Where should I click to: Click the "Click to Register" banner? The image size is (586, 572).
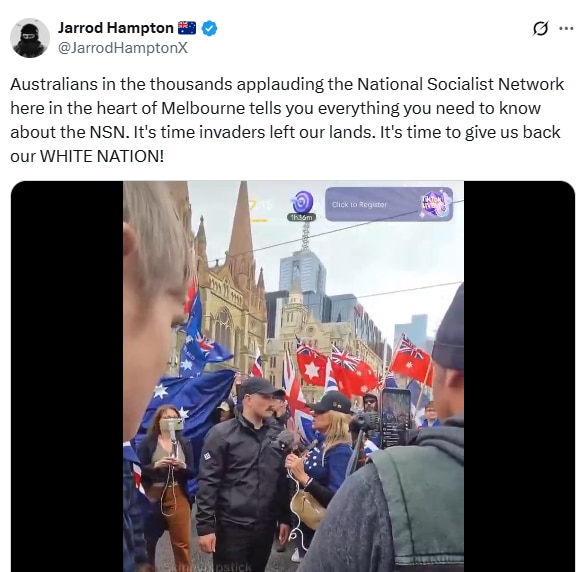(x=389, y=204)
